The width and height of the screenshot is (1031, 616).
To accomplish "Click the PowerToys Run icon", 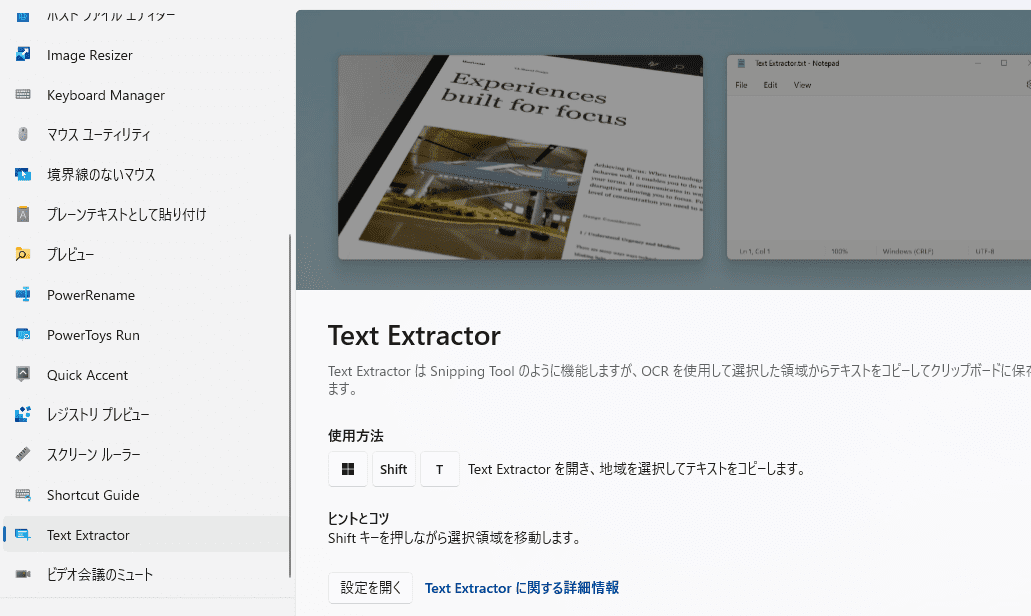I will pos(23,335).
